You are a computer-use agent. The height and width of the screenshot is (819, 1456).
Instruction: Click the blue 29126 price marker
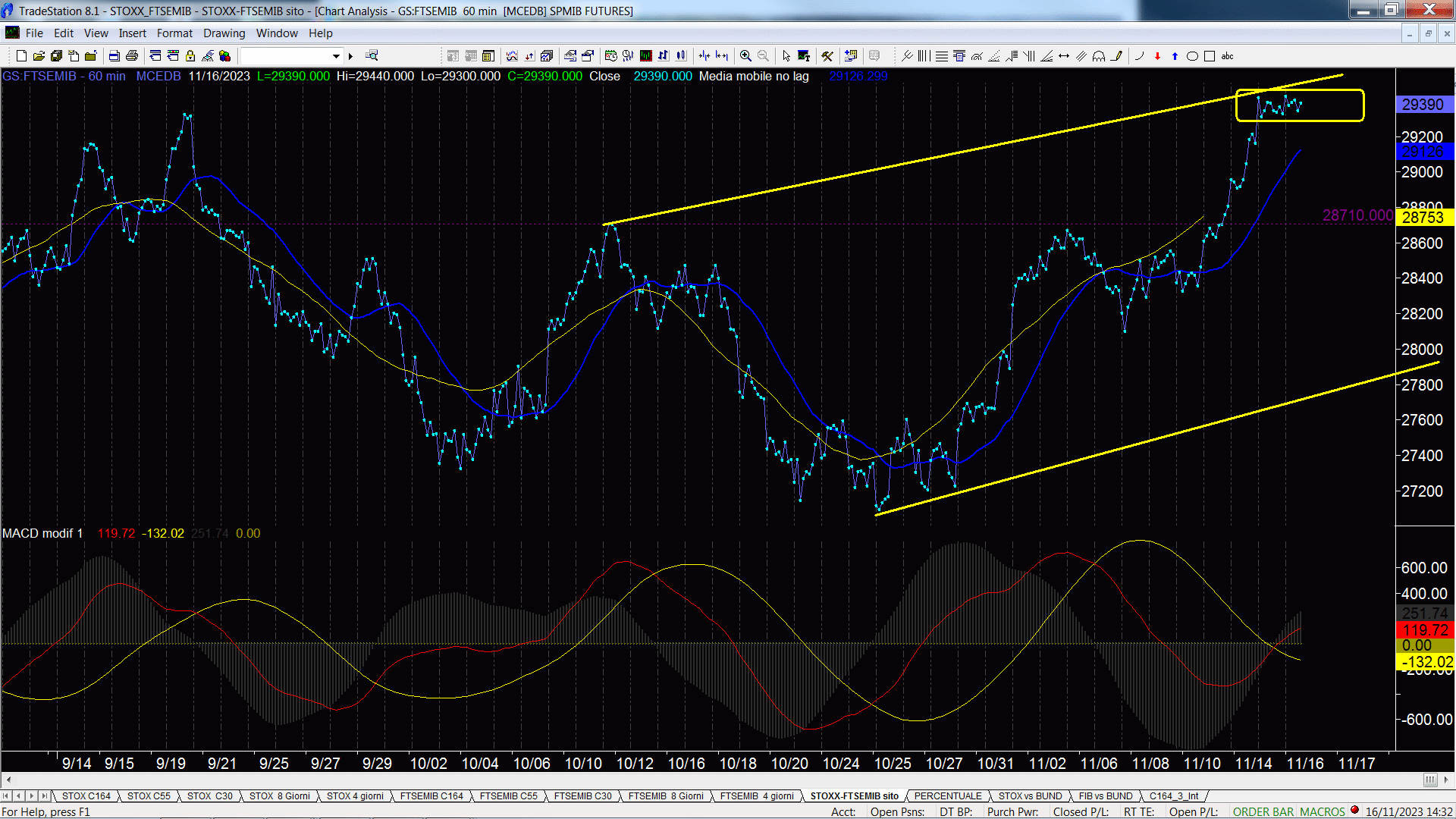pos(1423,152)
